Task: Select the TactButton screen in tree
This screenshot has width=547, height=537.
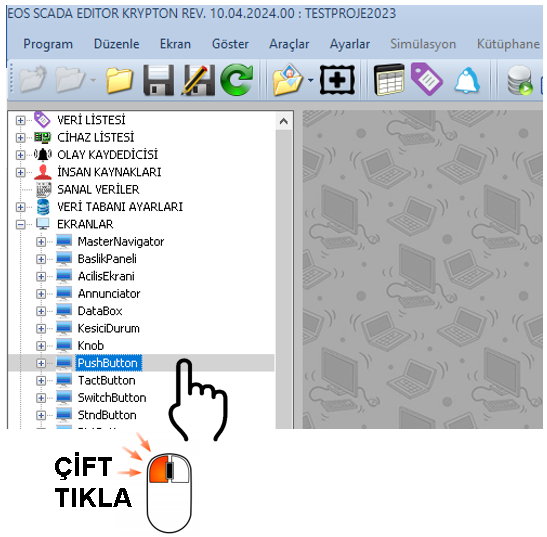Action: point(106,380)
